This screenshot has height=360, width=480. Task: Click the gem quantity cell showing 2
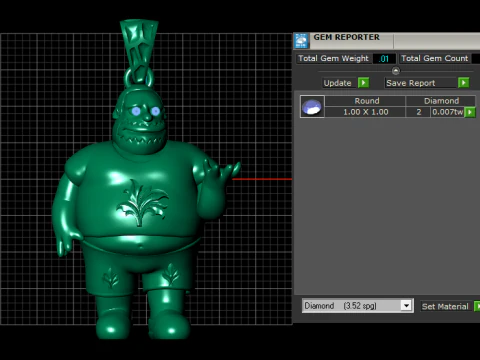click(x=419, y=112)
